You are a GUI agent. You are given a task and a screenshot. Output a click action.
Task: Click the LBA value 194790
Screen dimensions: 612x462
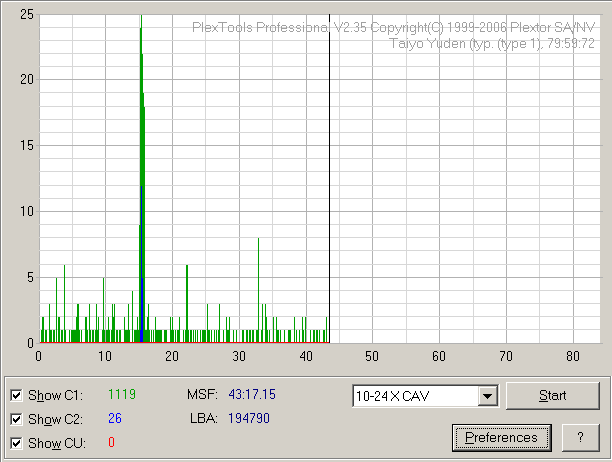click(x=249, y=418)
